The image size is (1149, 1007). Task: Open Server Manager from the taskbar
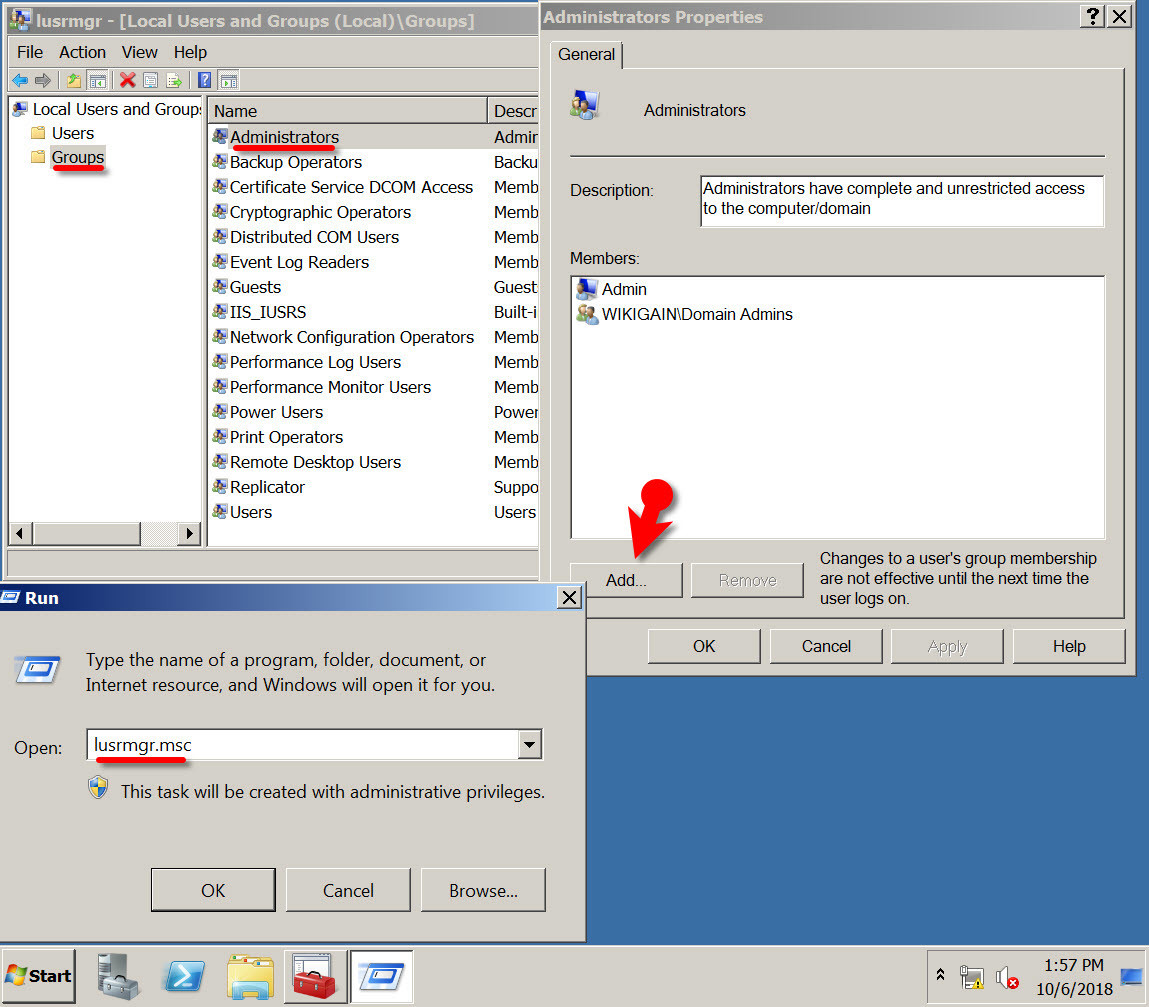[117, 976]
